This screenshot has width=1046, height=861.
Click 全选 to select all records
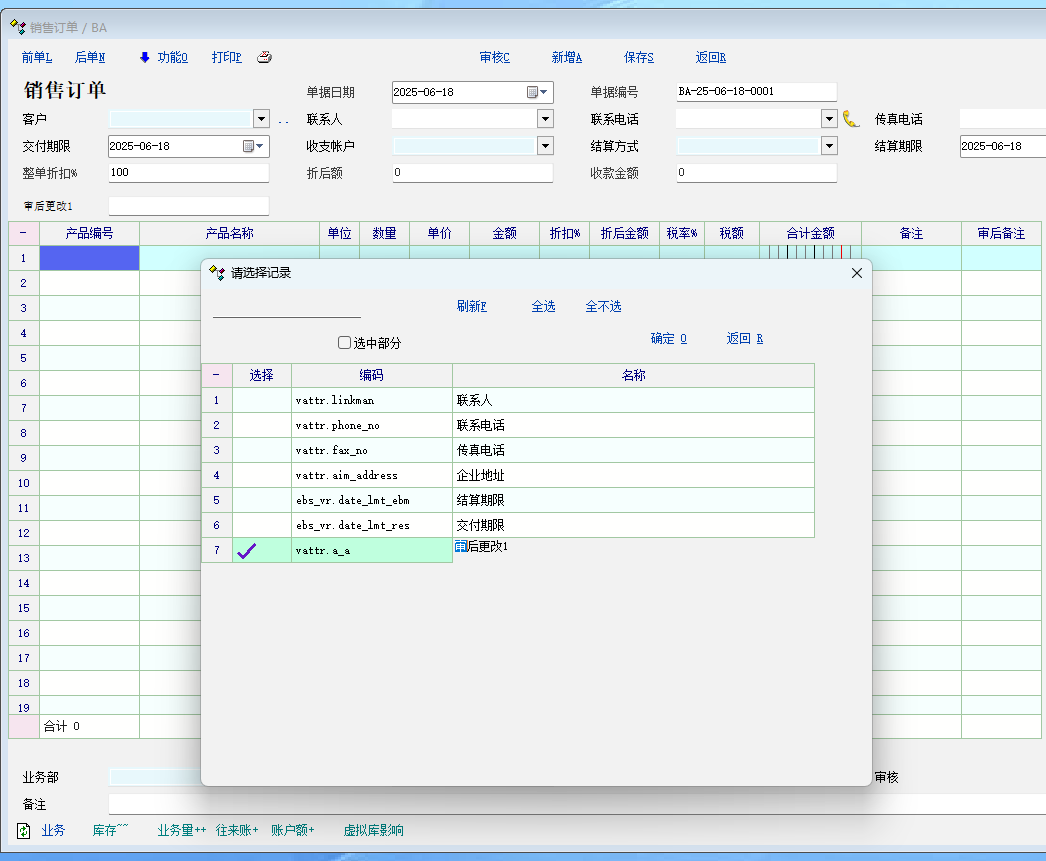pos(543,307)
